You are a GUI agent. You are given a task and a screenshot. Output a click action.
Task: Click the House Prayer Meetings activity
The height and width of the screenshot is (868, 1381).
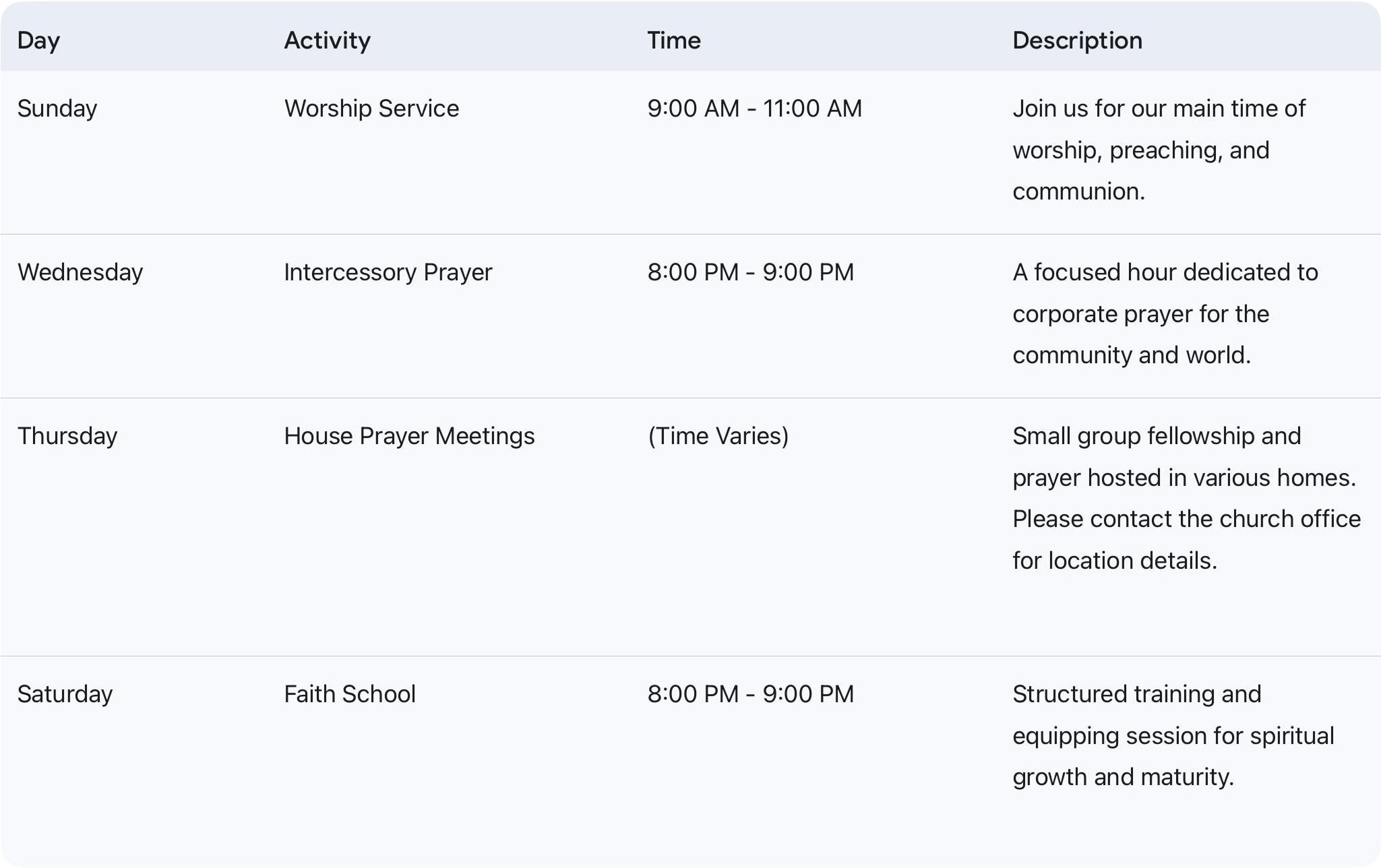[409, 436]
